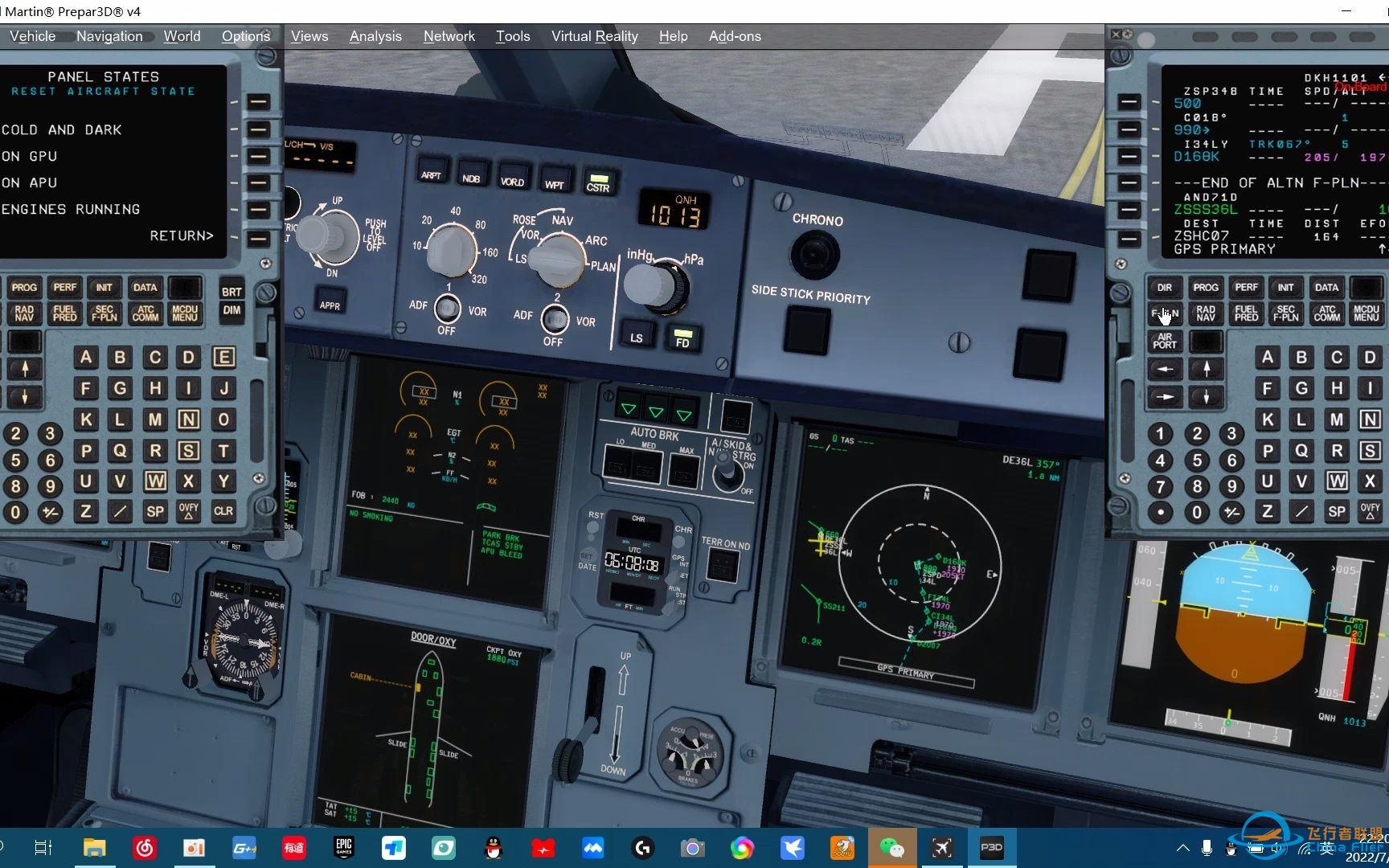Open the Views menu
1389x868 pixels.
(309, 36)
